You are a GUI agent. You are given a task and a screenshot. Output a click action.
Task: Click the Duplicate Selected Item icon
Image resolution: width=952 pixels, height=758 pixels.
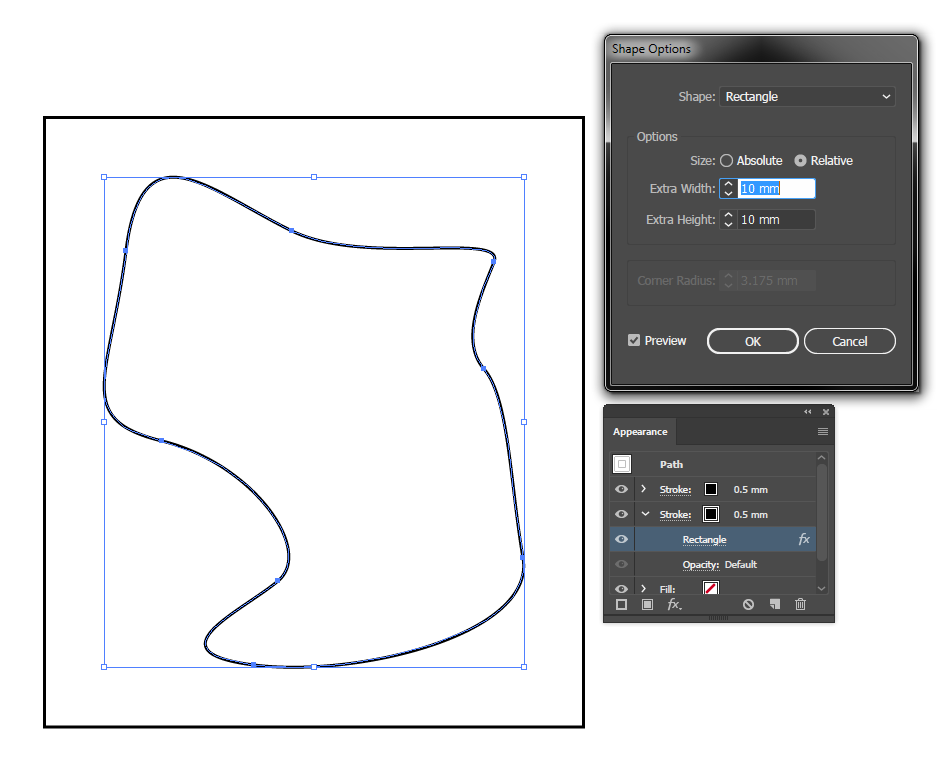pyautogui.click(x=776, y=604)
